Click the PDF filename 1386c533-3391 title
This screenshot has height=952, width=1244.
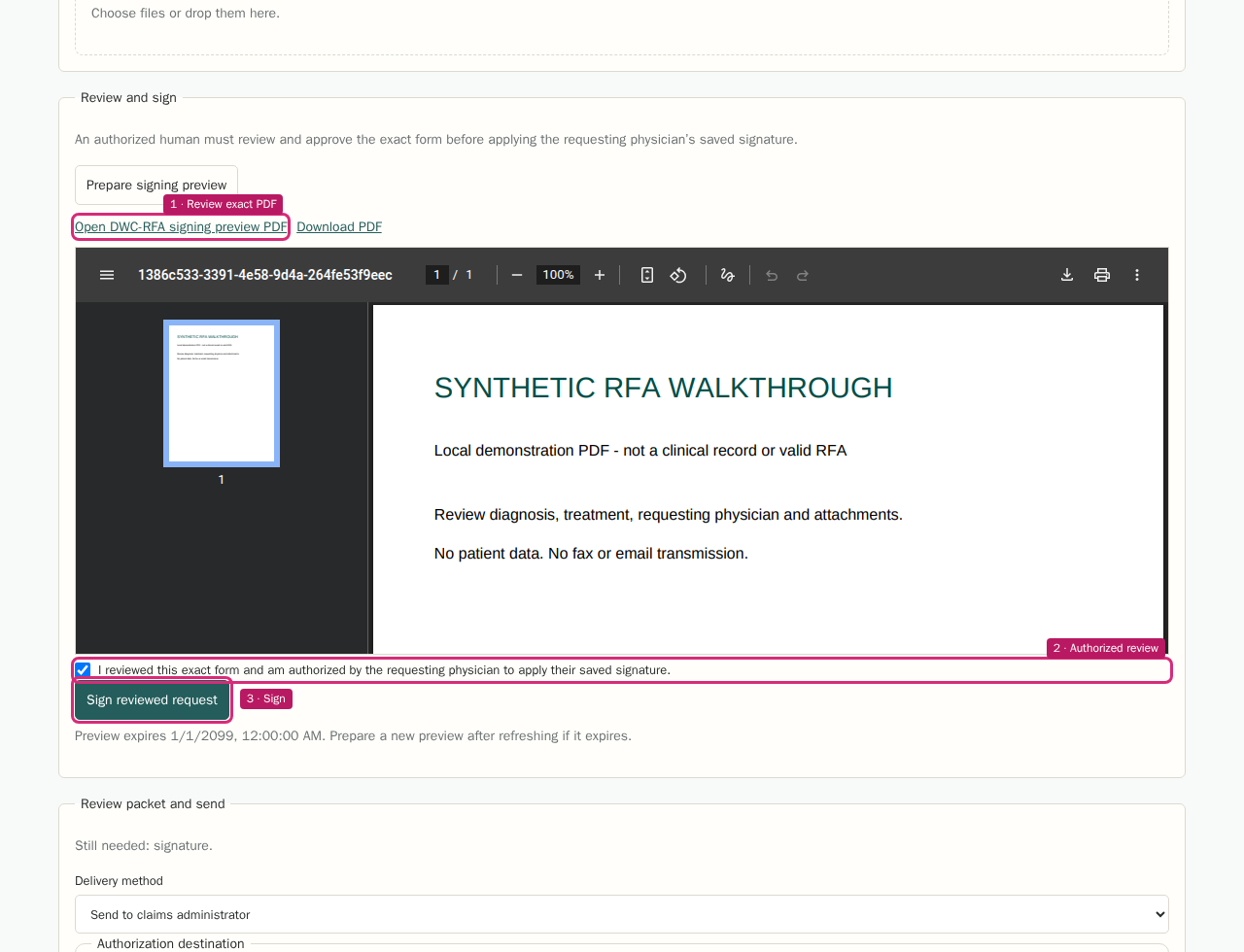pyautogui.click(x=265, y=275)
